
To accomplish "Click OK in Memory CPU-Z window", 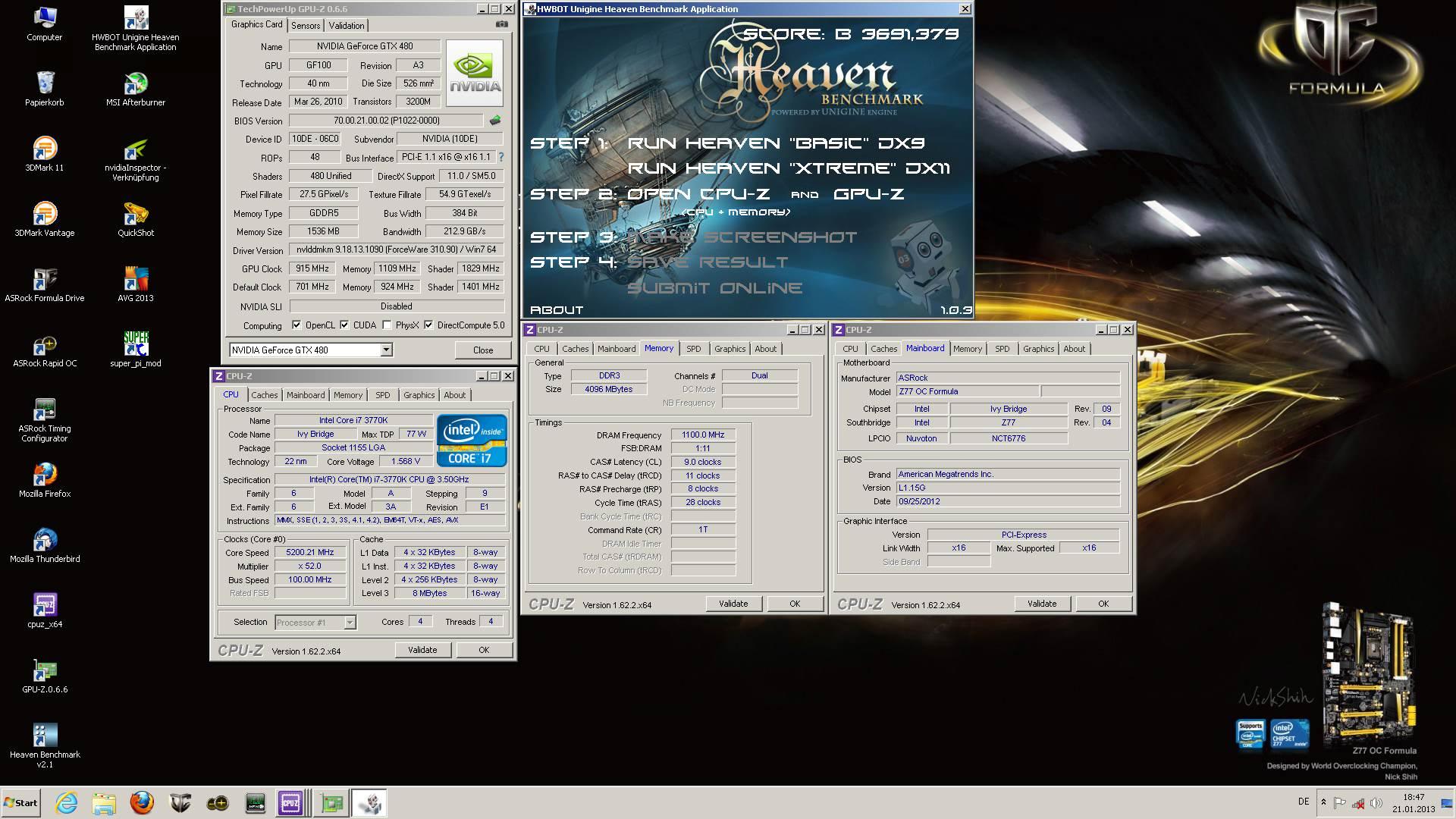I will pyautogui.click(x=795, y=604).
